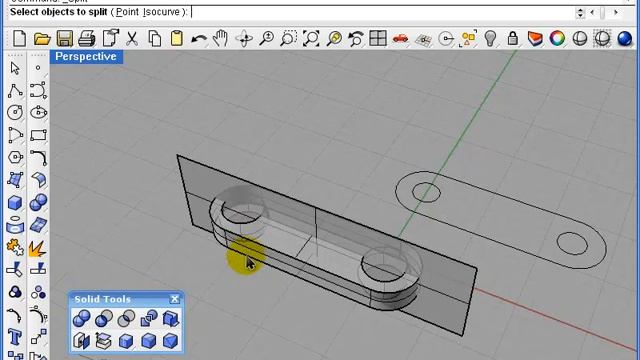Paste from the clipboard icon

[x=177, y=39]
